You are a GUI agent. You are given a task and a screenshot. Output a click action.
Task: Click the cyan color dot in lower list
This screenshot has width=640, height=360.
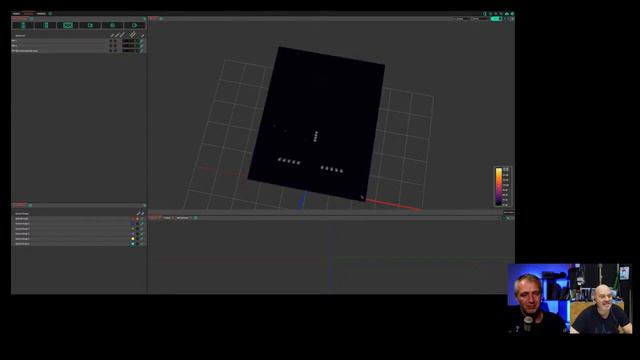click(x=133, y=244)
